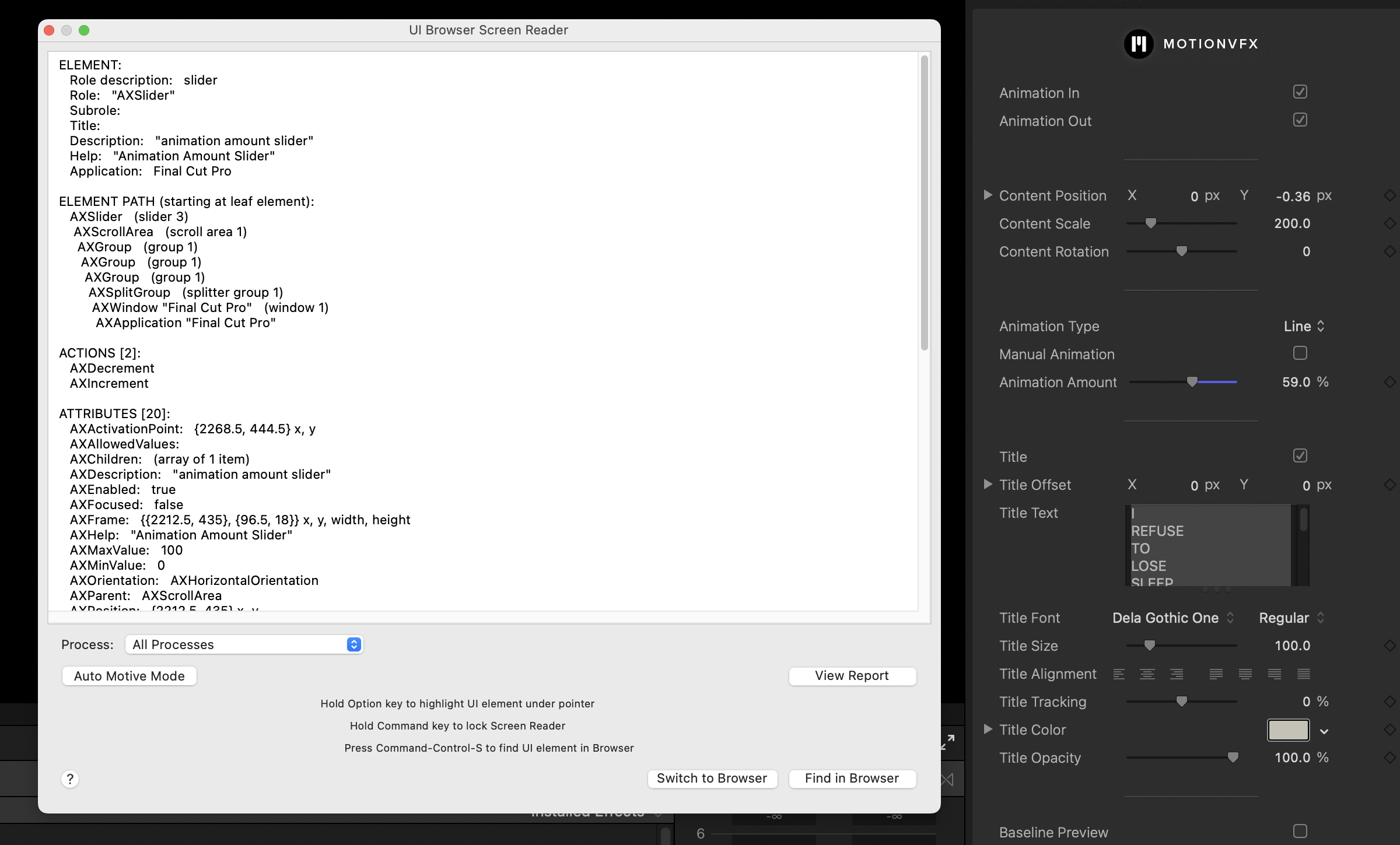This screenshot has width=1400, height=845.
Task: Click the View Report button
Action: tap(852, 676)
